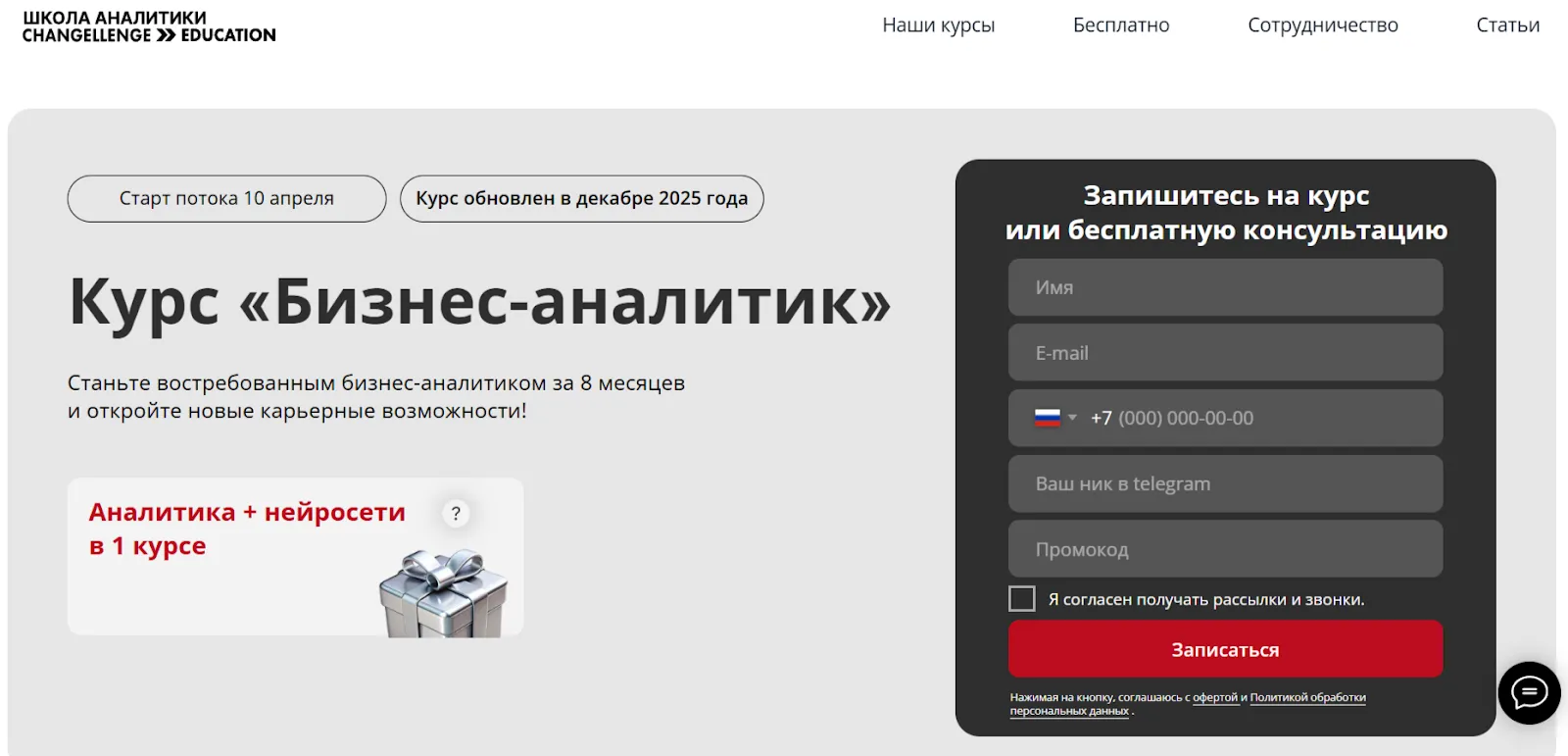Focus the Ваш ник в telegram field

[1225, 483]
